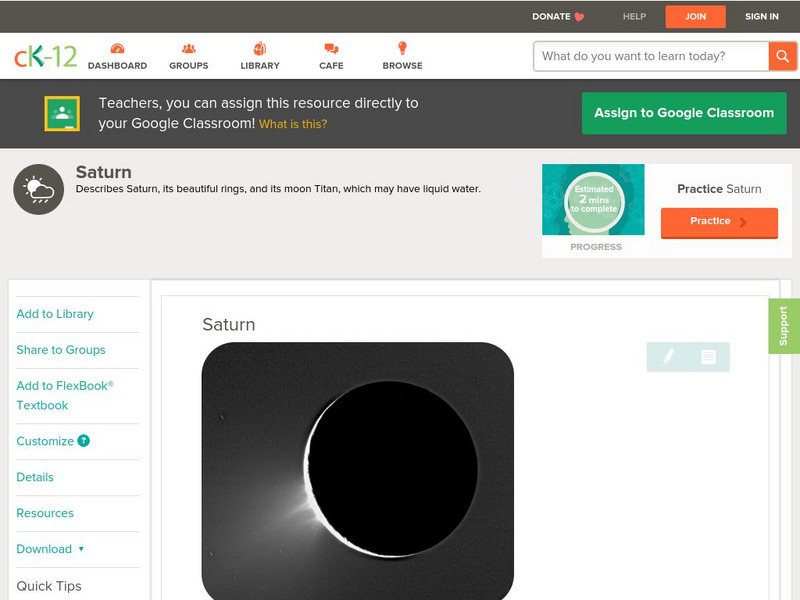This screenshot has width=800, height=600.
Task: Open the Resources link
Action: (45, 513)
